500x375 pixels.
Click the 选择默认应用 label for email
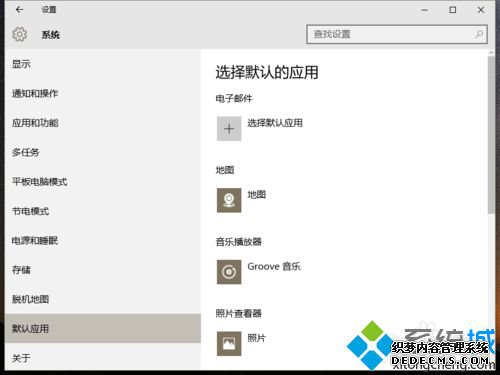point(275,123)
